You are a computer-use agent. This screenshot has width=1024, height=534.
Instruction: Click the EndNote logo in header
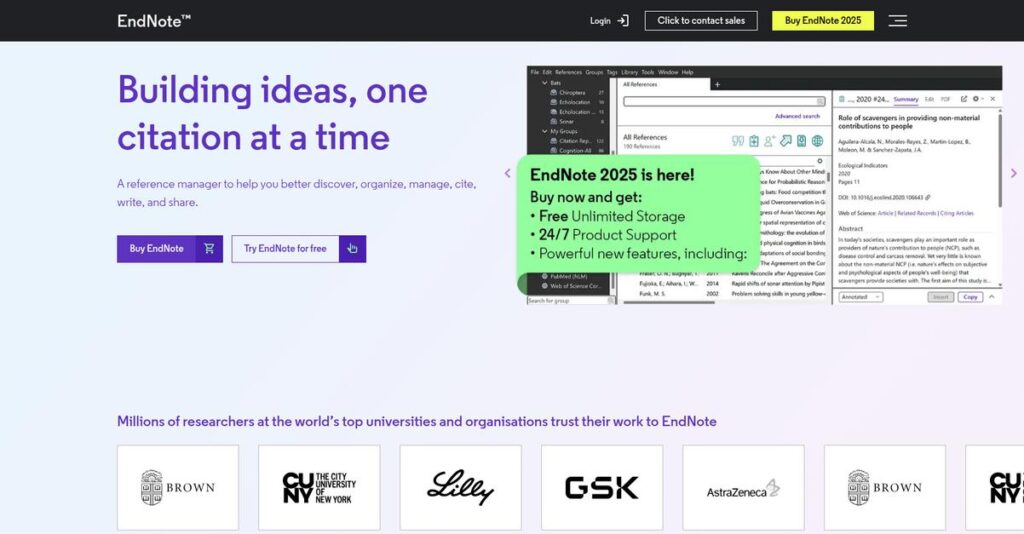pos(154,21)
